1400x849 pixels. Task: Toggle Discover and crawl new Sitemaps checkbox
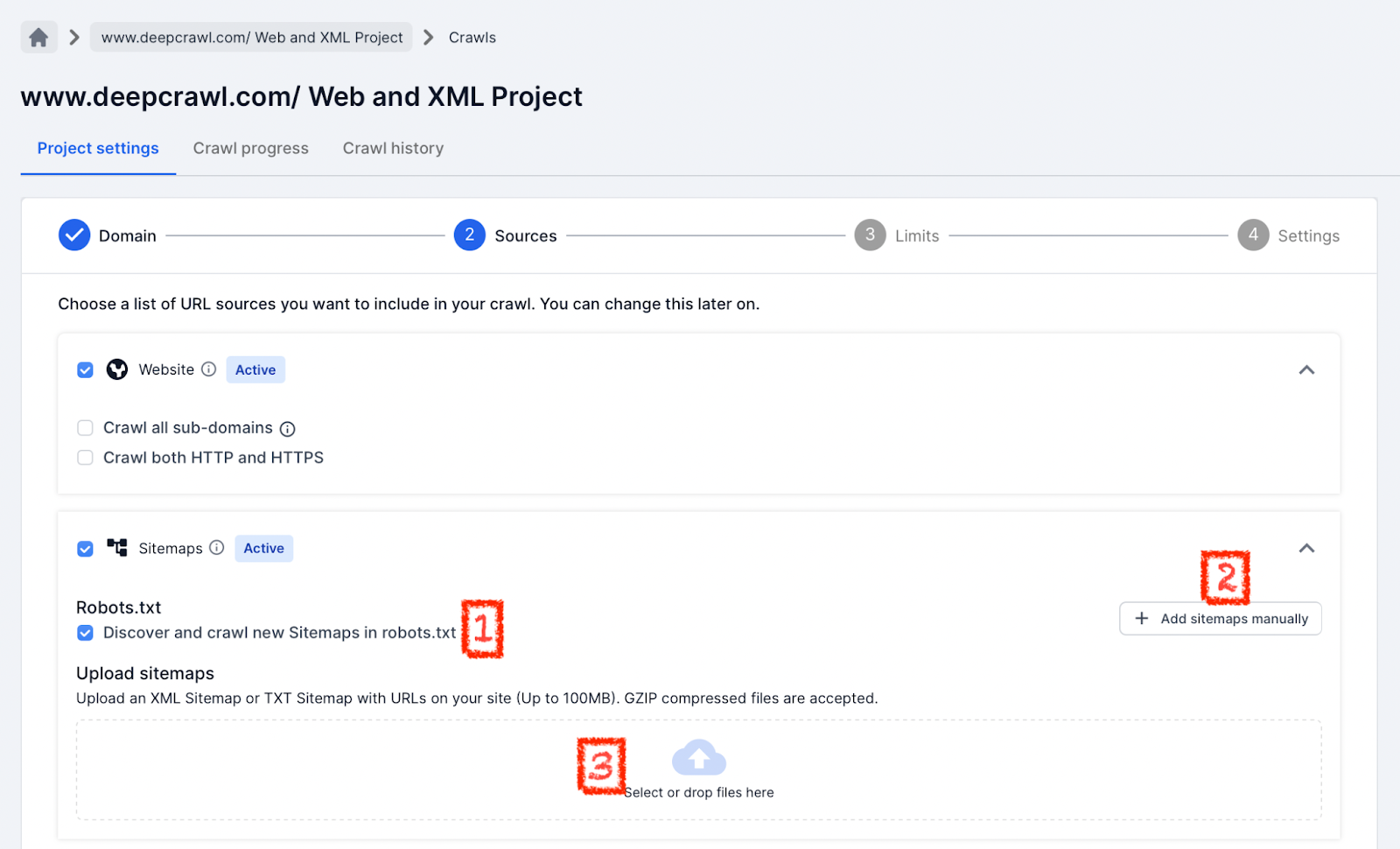click(85, 633)
